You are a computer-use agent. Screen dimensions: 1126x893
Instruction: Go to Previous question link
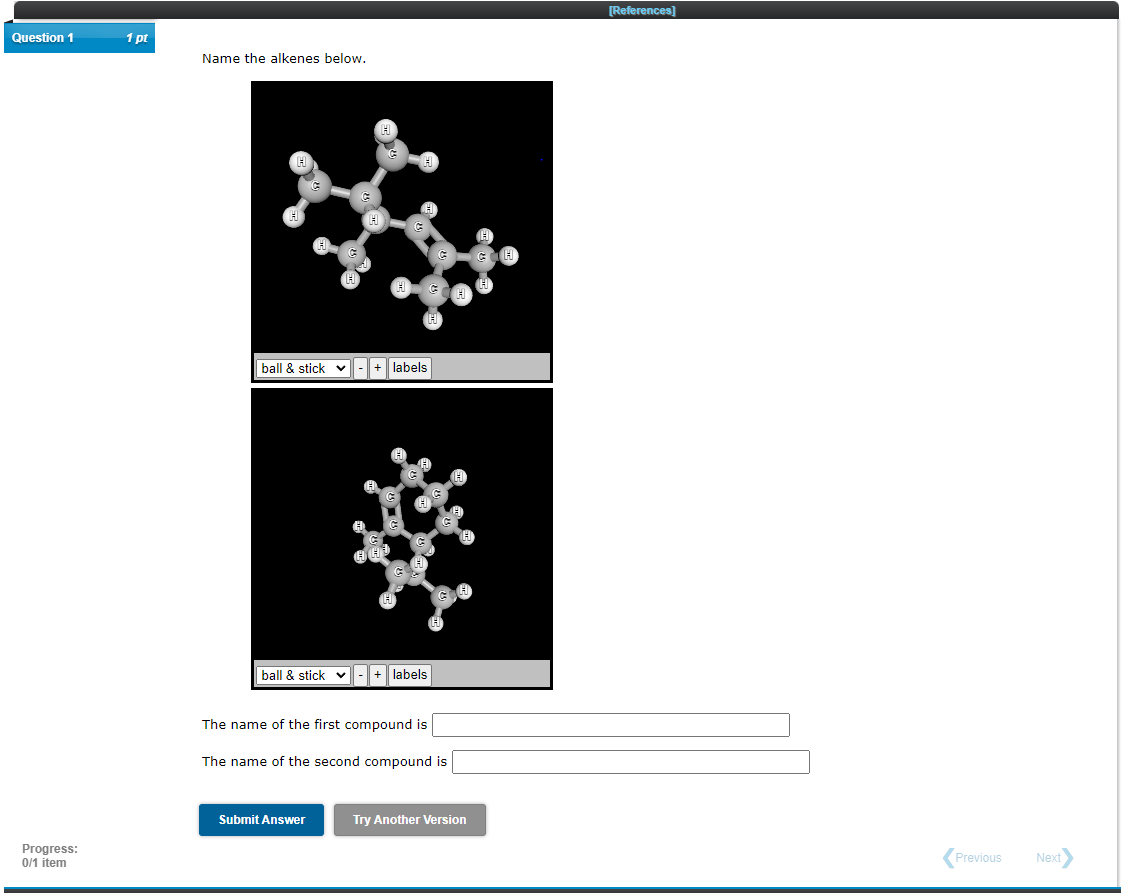[972, 858]
